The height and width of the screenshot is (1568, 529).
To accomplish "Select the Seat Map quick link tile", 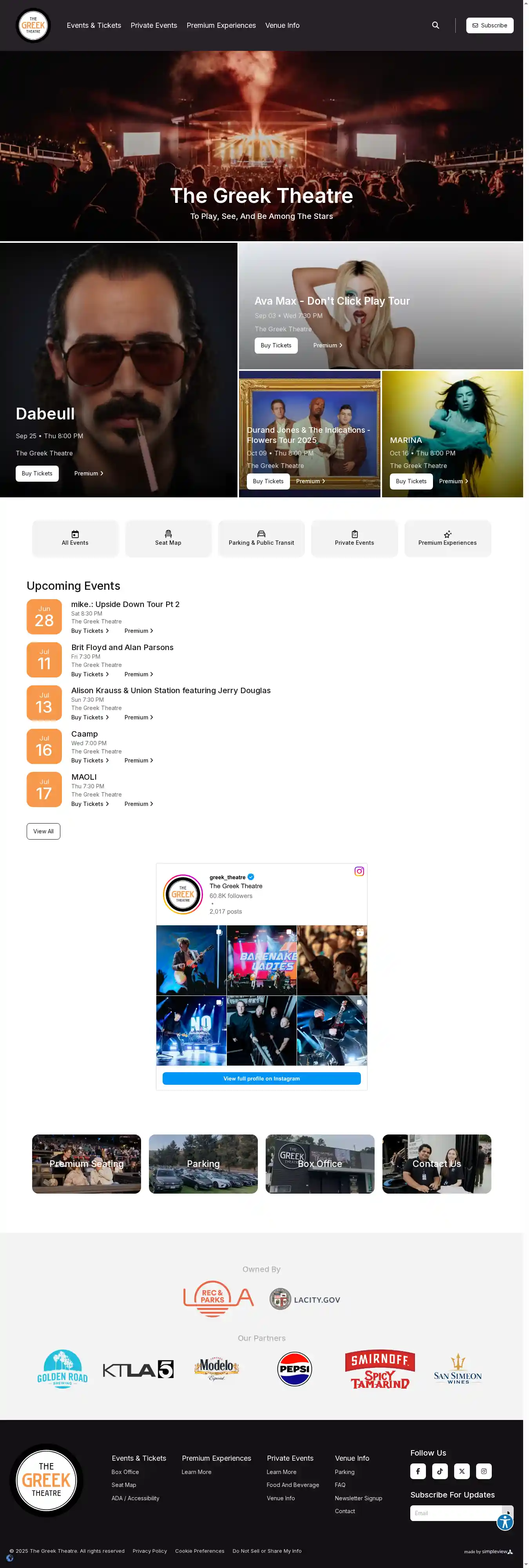I will point(168,538).
